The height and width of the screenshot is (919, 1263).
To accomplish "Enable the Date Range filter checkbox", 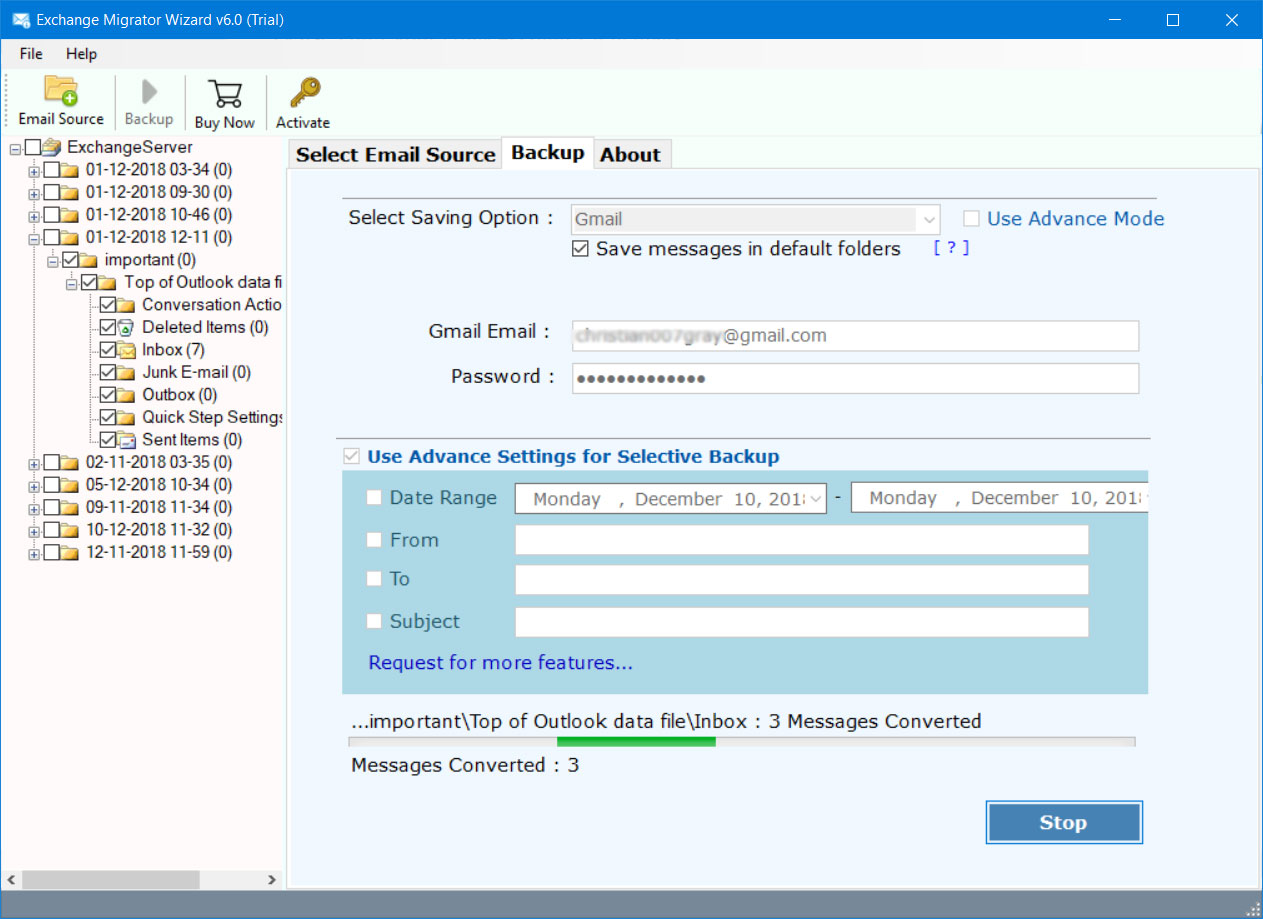I will 374,497.
